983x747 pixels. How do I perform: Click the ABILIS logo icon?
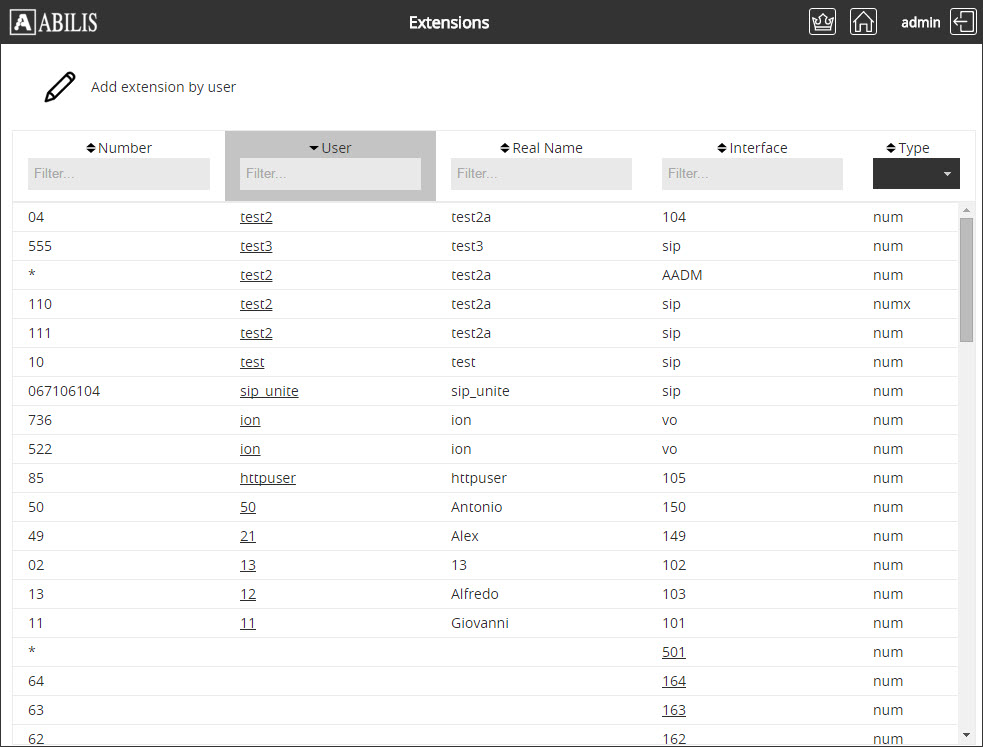pos(23,22)
